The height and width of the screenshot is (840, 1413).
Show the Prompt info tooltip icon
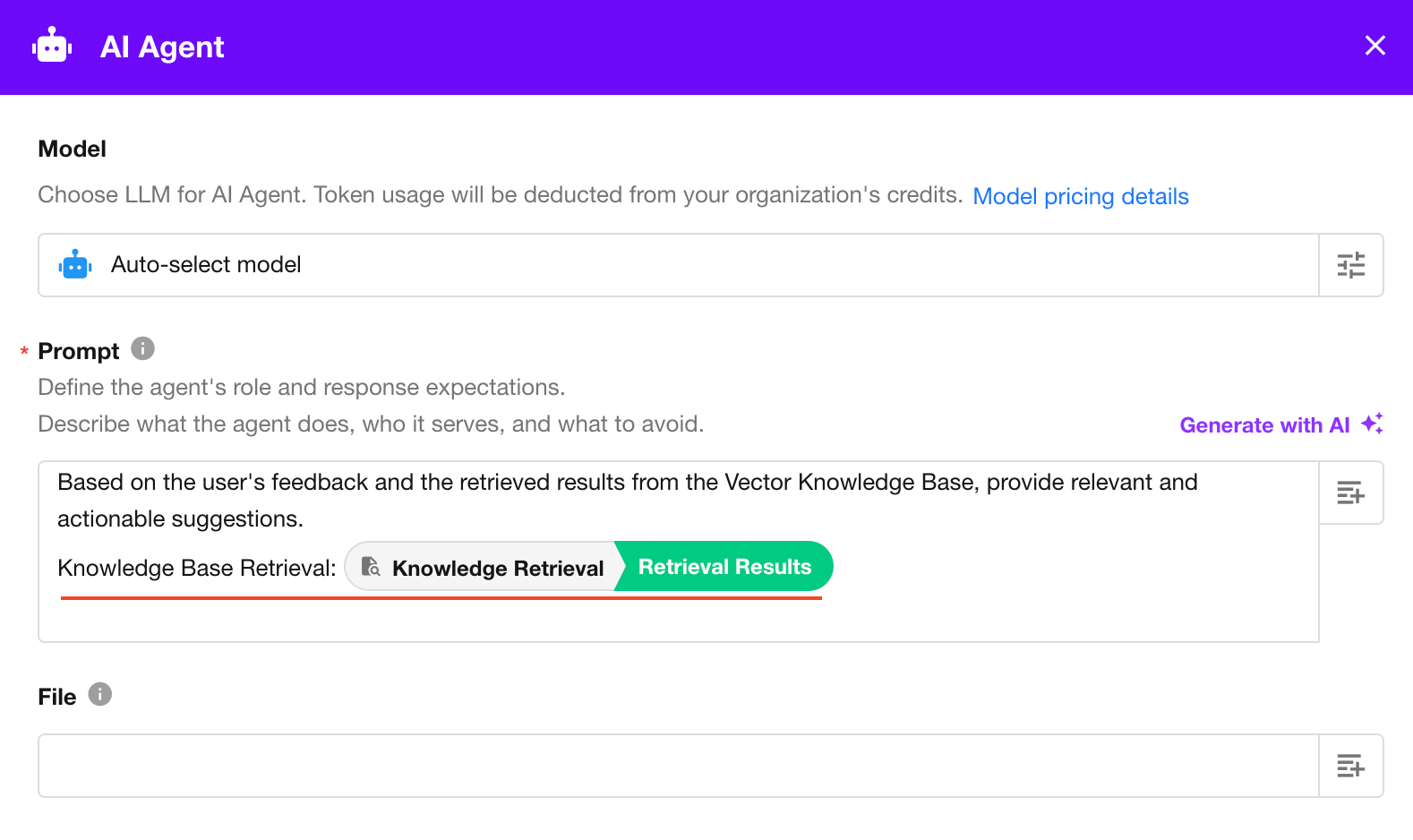point(142,348)
